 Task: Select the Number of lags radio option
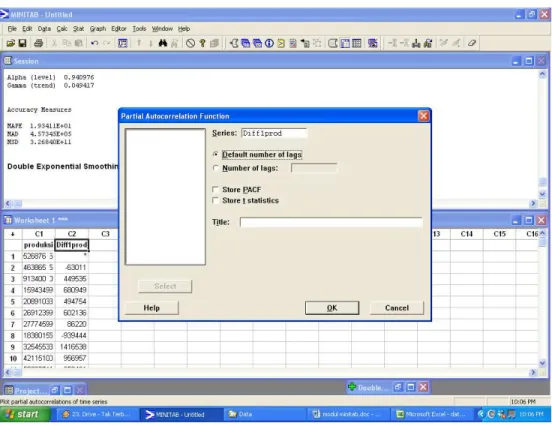(215, 168)
